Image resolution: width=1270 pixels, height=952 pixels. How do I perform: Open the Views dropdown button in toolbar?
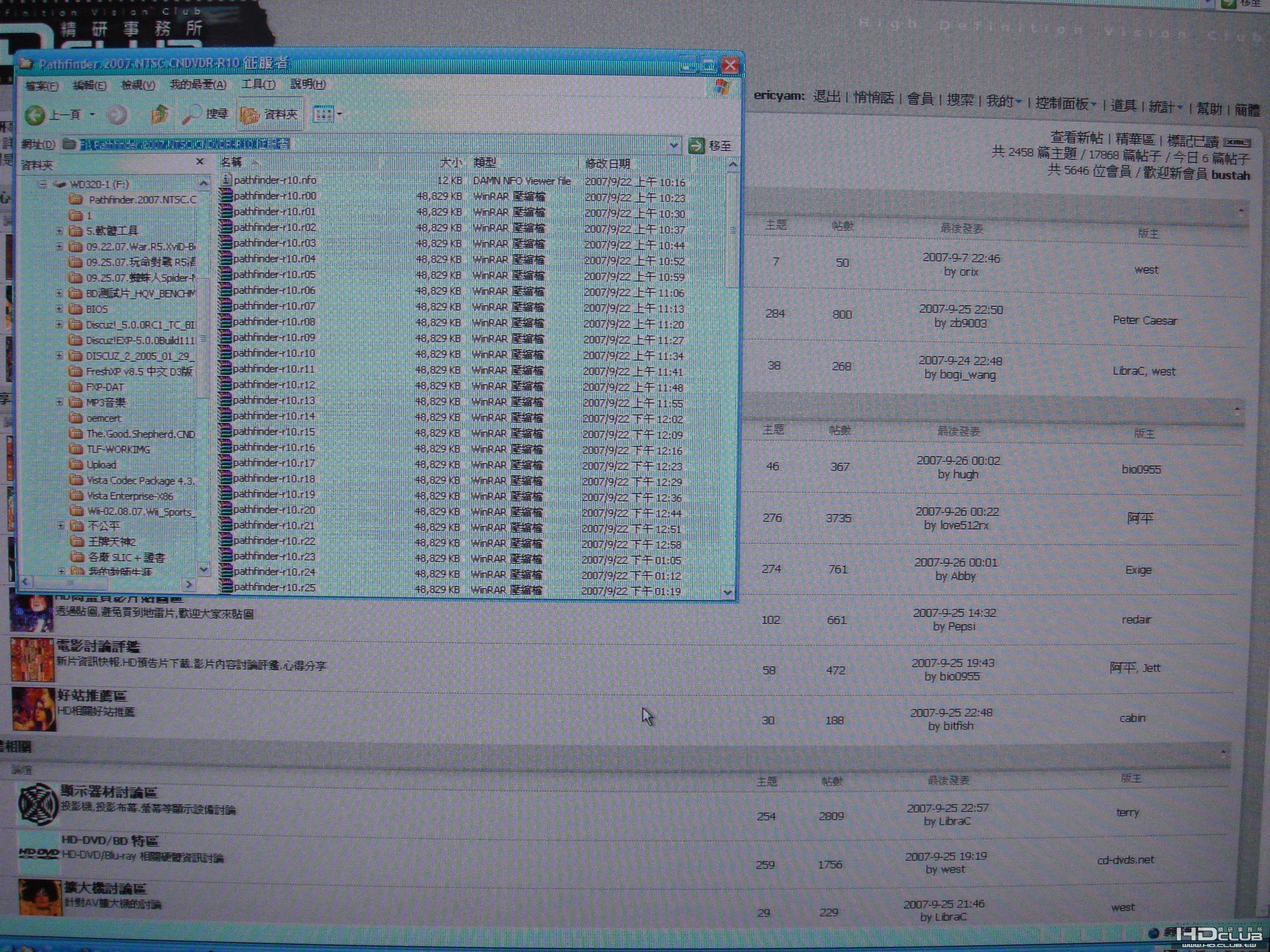(x=327, y=114)
